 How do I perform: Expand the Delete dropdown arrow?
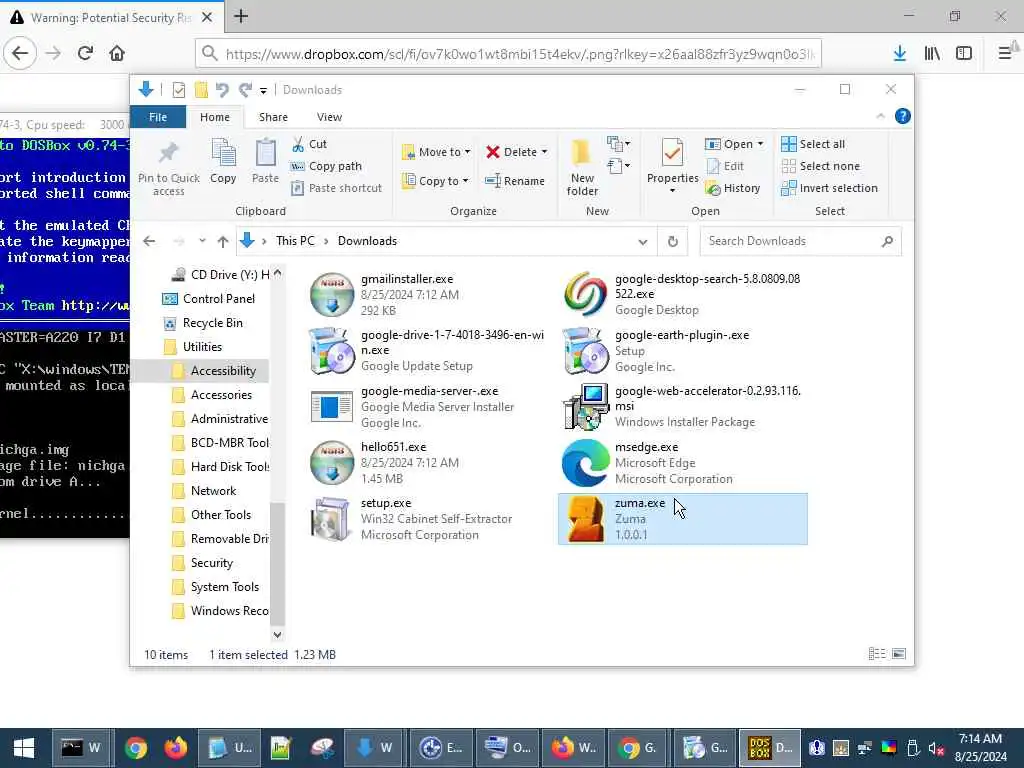pos(544,152)
